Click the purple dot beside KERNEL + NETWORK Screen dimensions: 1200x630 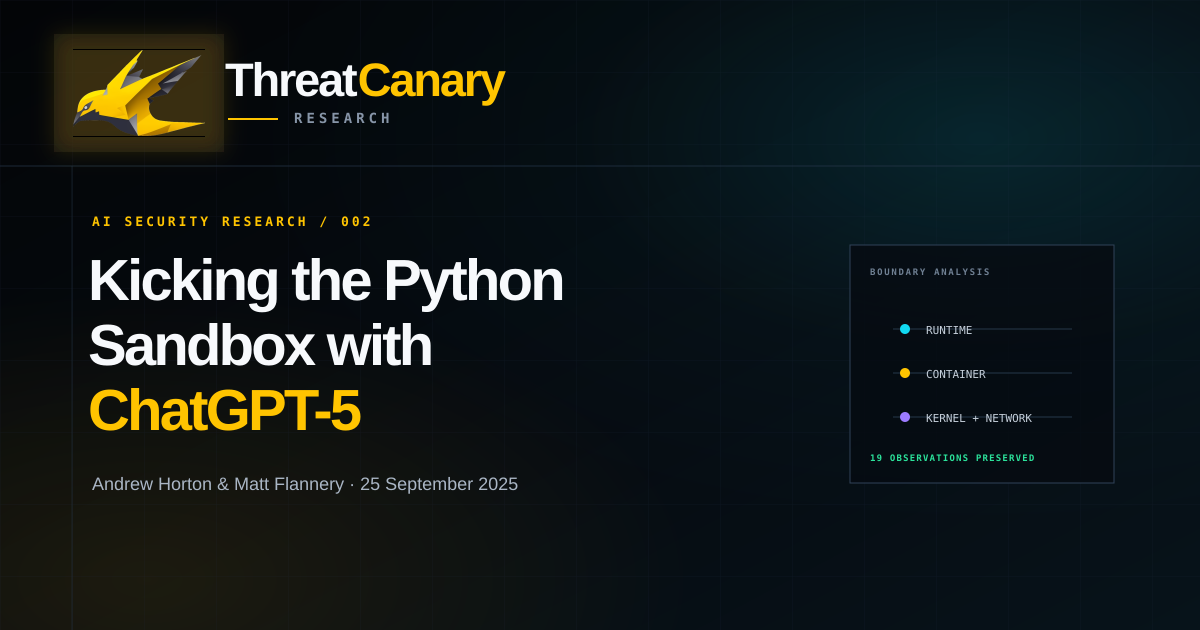905,417
